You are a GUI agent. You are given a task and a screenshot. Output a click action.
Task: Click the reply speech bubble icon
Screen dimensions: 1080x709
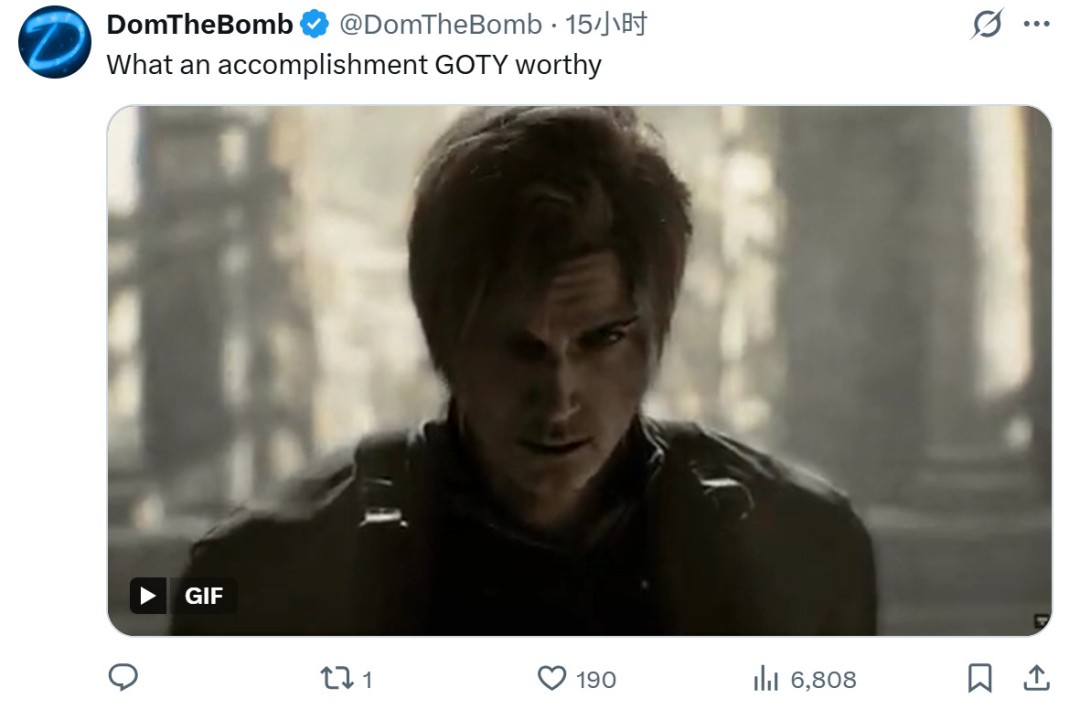(123, 679)
